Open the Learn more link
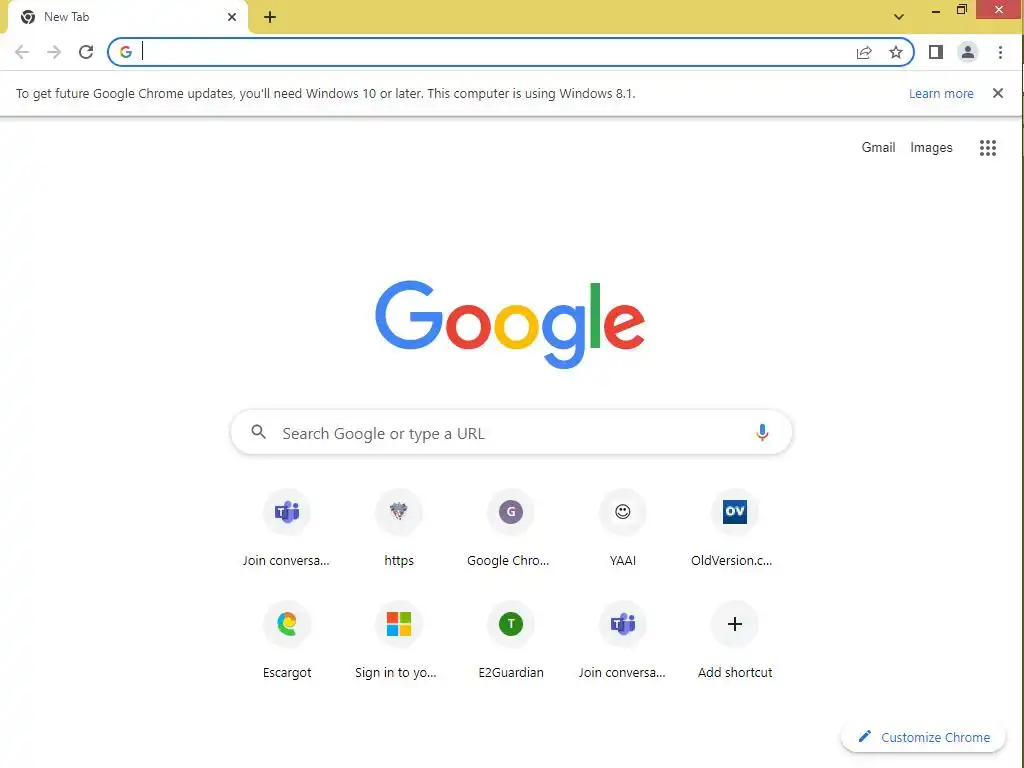Image resolution: width=1024 pixels, height=768 pixels. click(941, 93)
